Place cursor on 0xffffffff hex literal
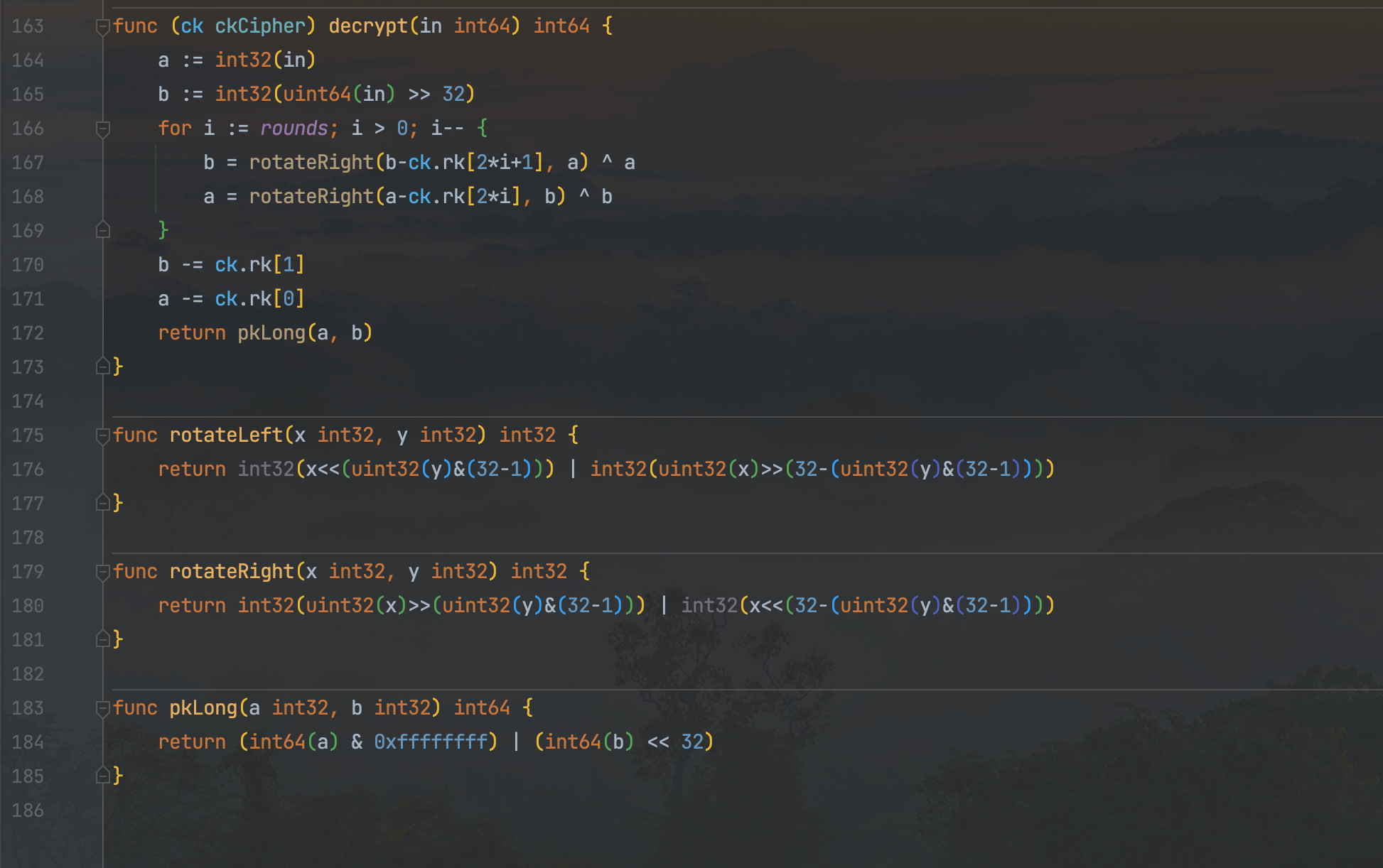 431,742
